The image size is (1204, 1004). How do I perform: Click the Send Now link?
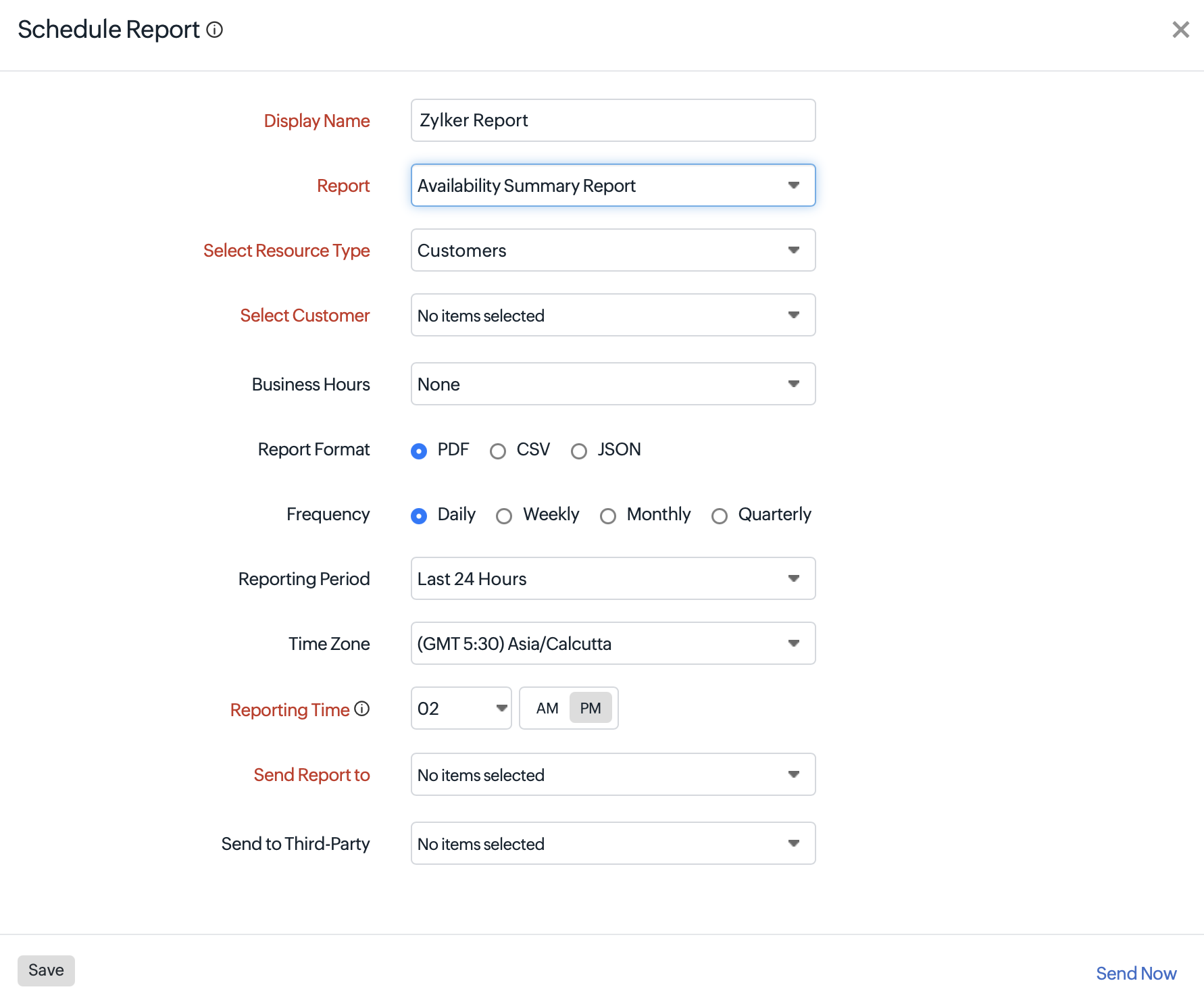pyautogui.click(x=1136, y=973)
